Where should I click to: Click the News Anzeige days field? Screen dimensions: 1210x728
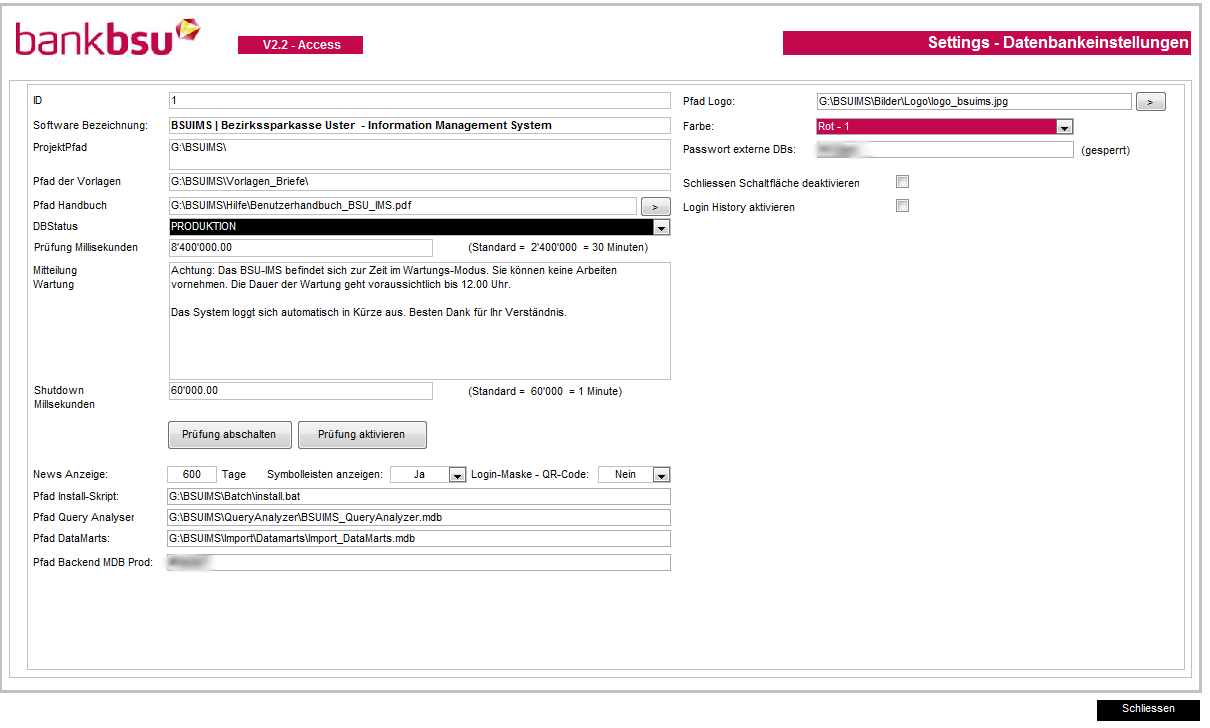point(191,474)
